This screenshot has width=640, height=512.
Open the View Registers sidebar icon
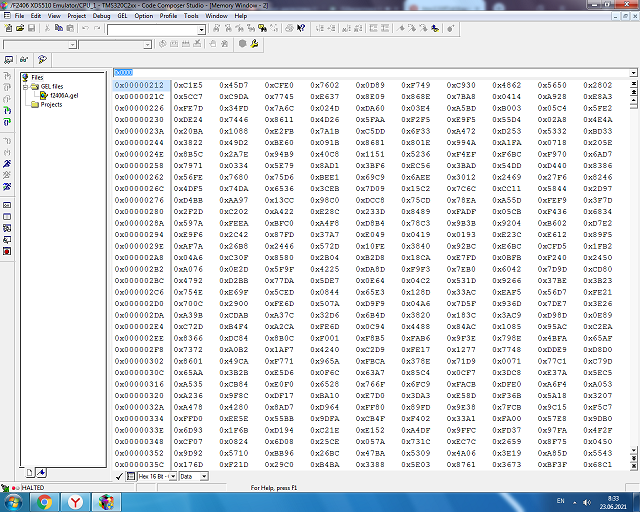7,205
